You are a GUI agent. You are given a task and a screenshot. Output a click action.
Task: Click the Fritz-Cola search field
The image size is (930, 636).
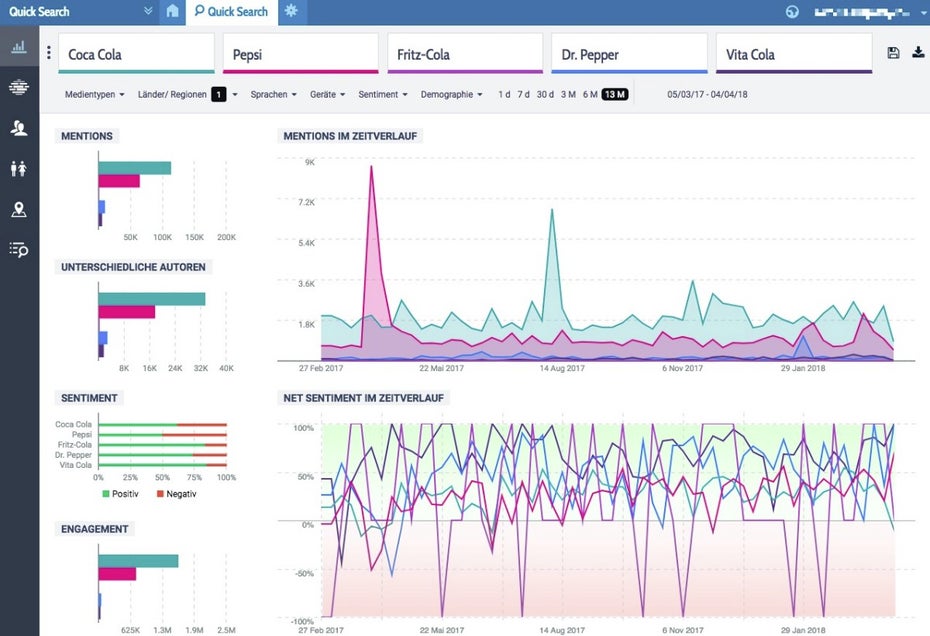(465, 53)
